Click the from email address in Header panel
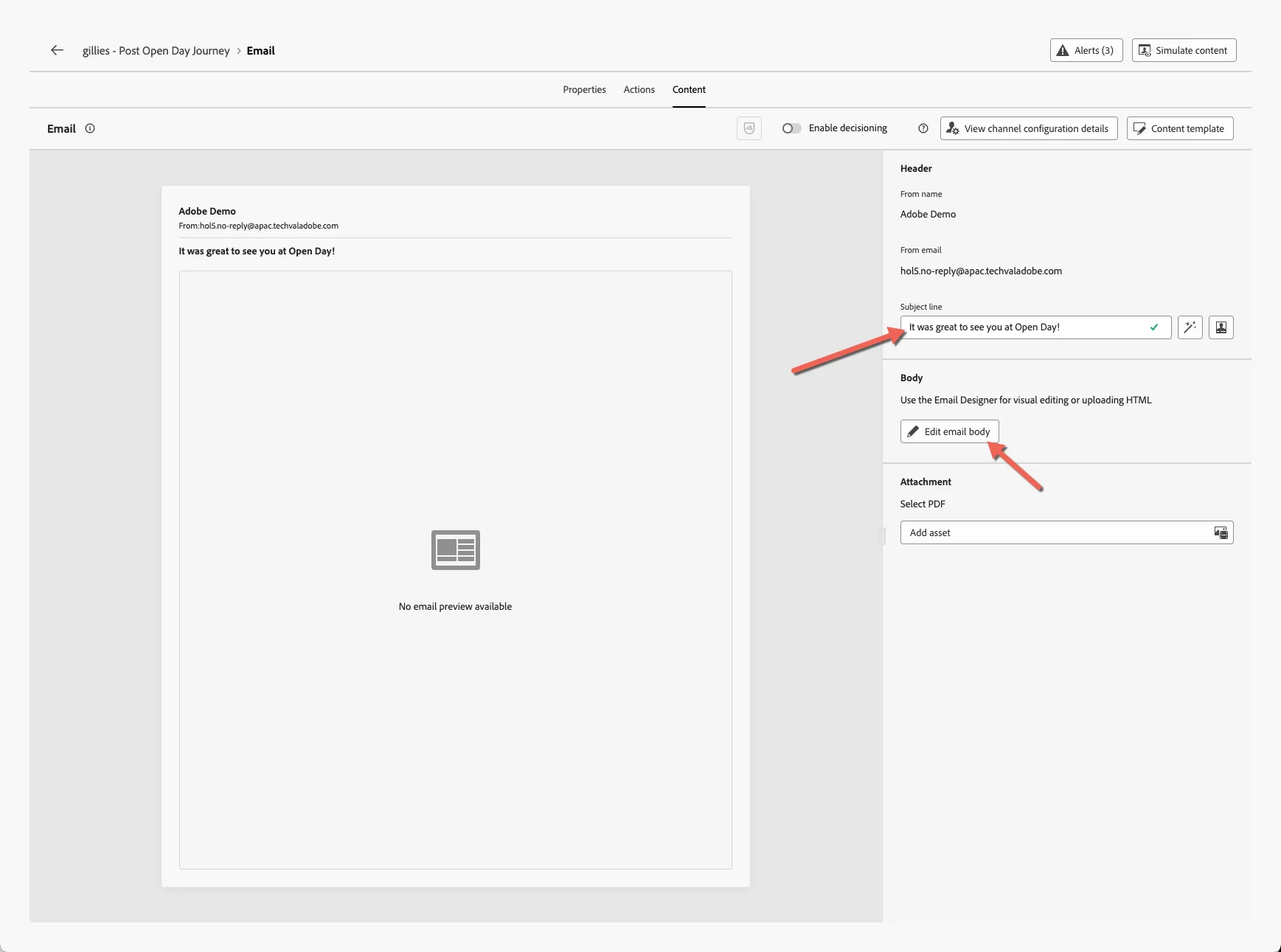Viewport: 1281px width, 952px height. pos(981,271)
